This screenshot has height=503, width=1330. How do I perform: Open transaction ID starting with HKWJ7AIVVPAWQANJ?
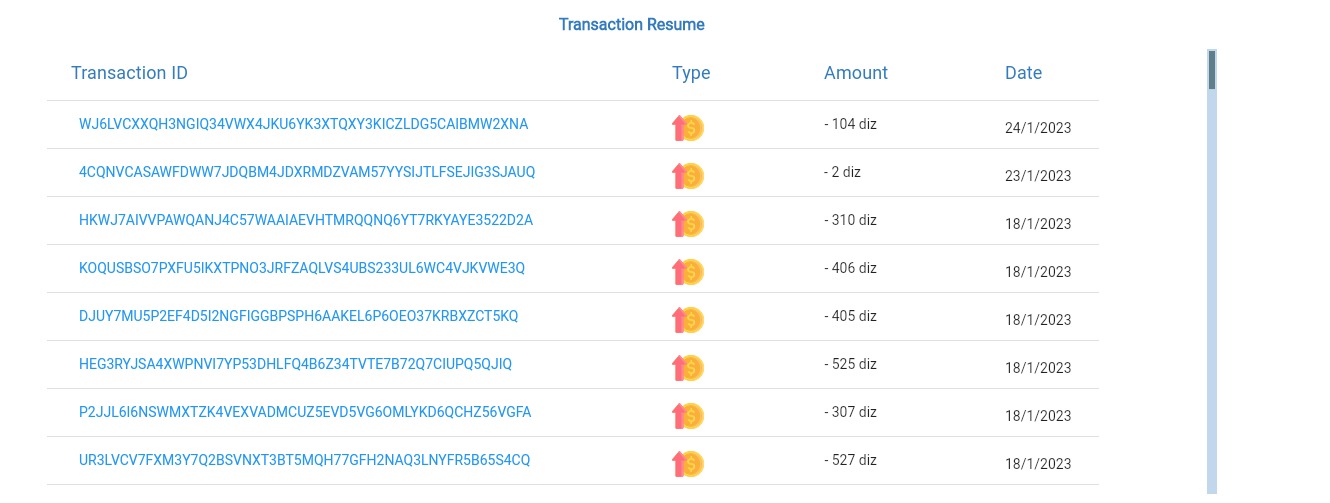pos(306,220)
